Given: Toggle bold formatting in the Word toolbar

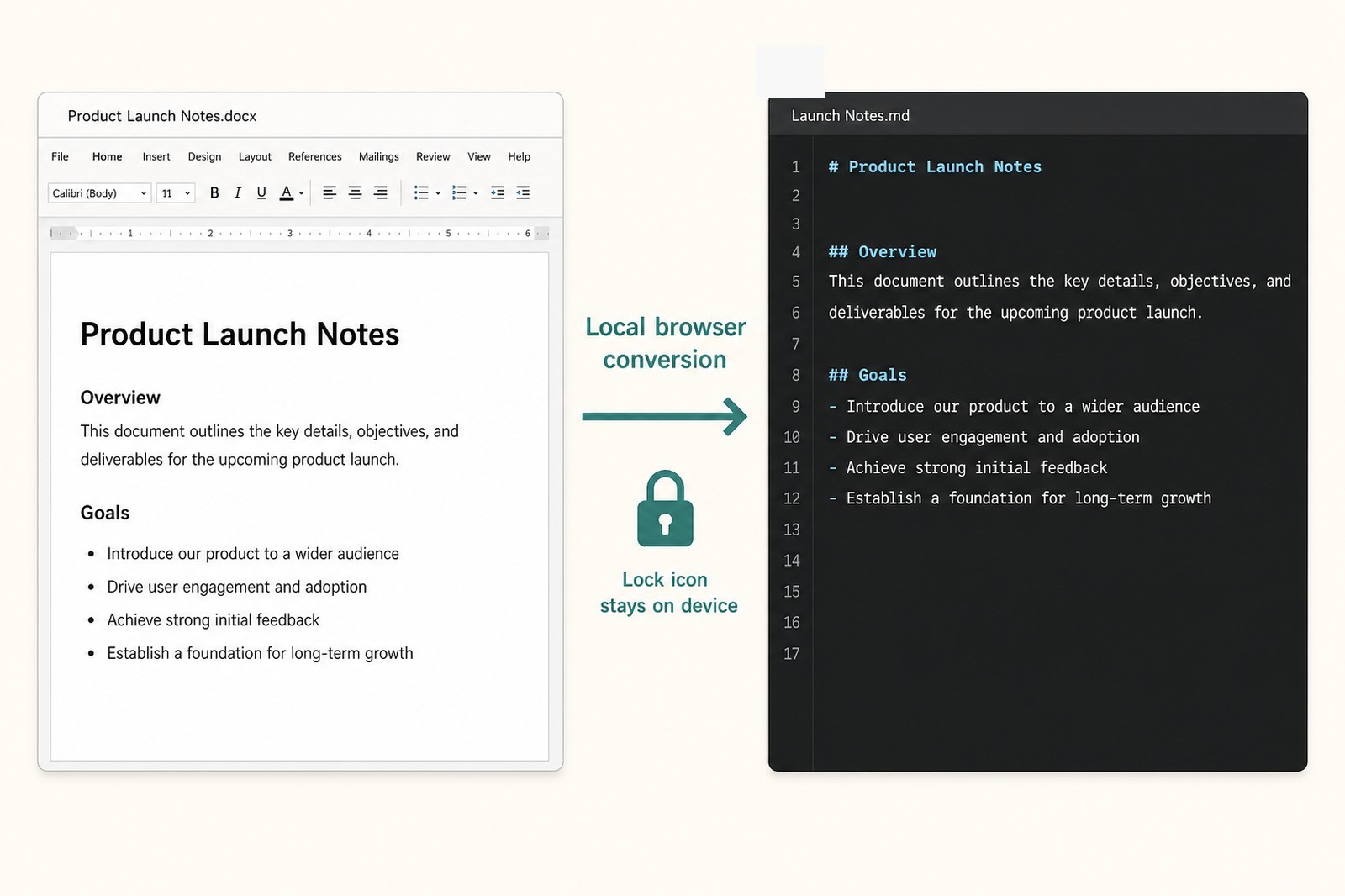Looking at the screenshot, I should (214, 192).
